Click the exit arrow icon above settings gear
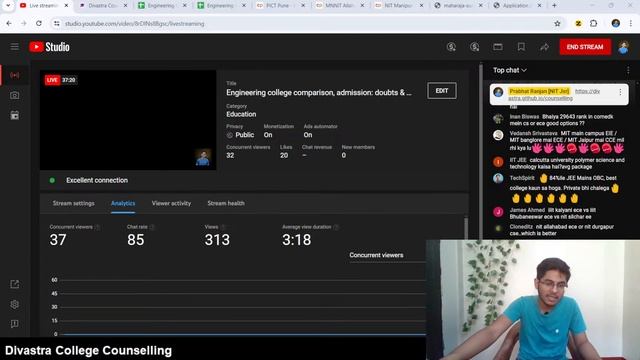 pyautogui.click(x=15, y=284)
